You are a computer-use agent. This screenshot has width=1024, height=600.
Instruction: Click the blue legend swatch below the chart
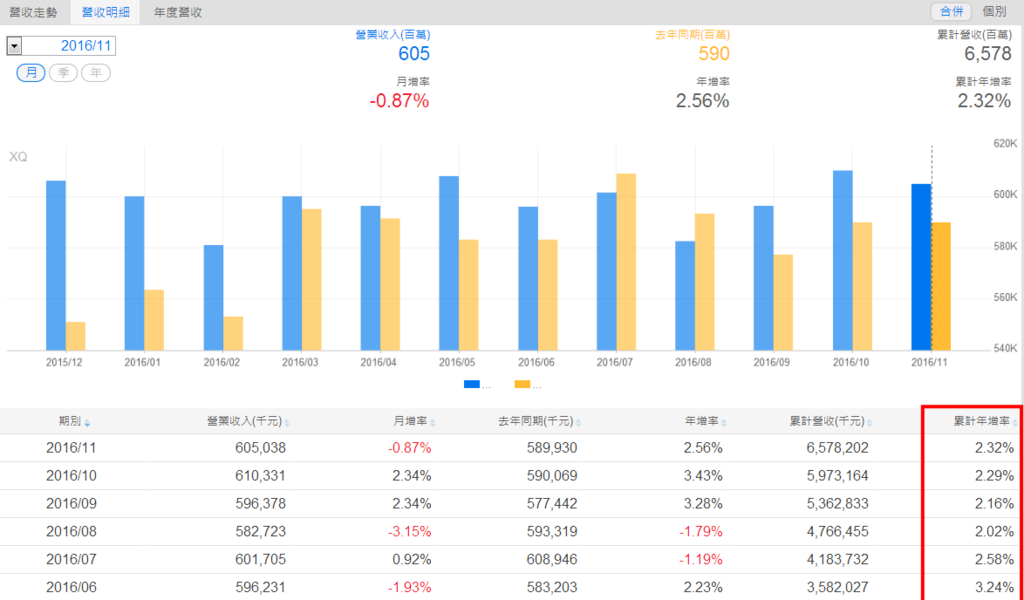(472, 385)
